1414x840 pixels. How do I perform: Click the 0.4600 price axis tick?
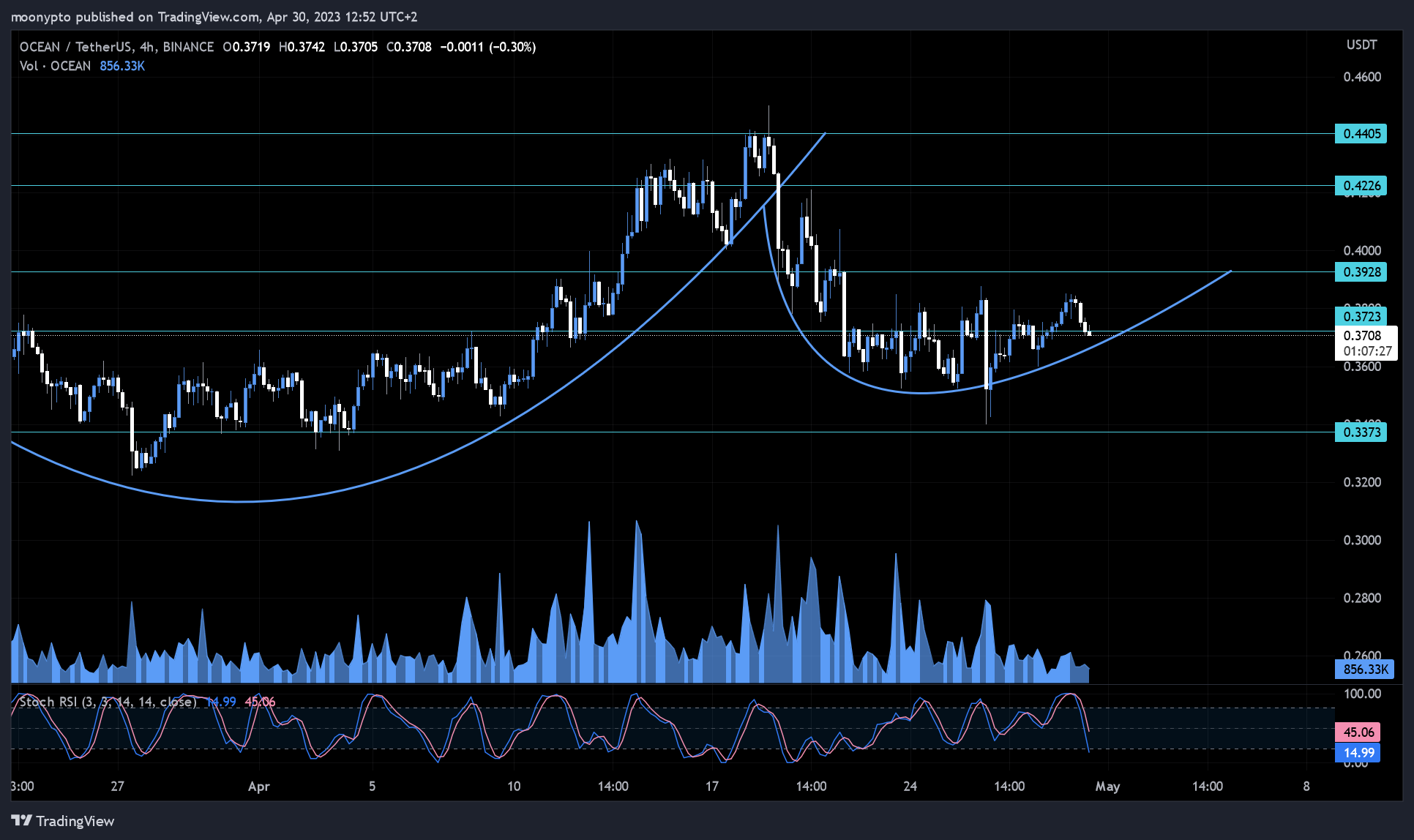[x=1362, y=77]
